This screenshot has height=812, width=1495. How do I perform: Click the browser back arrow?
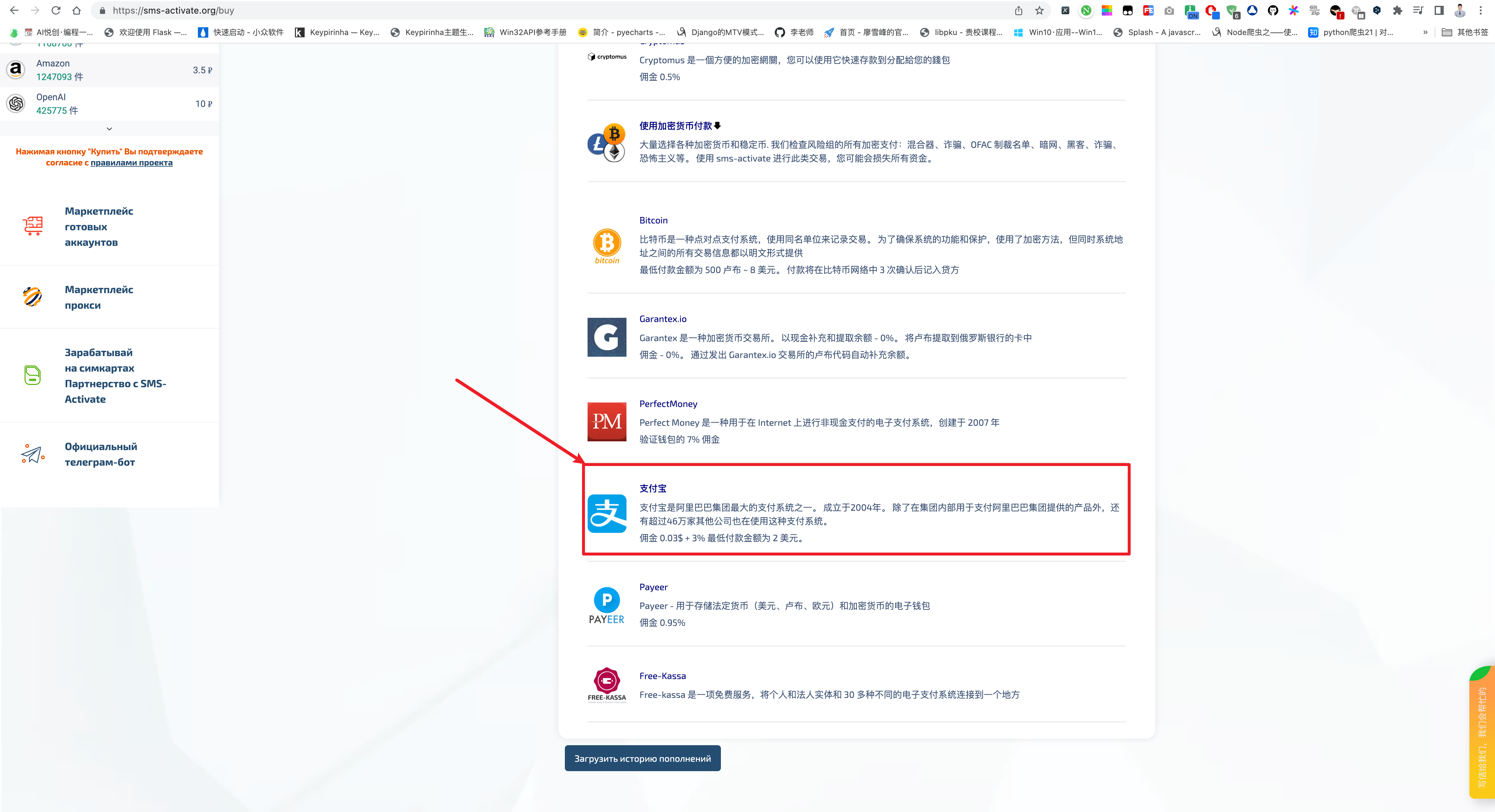(14, 10)
